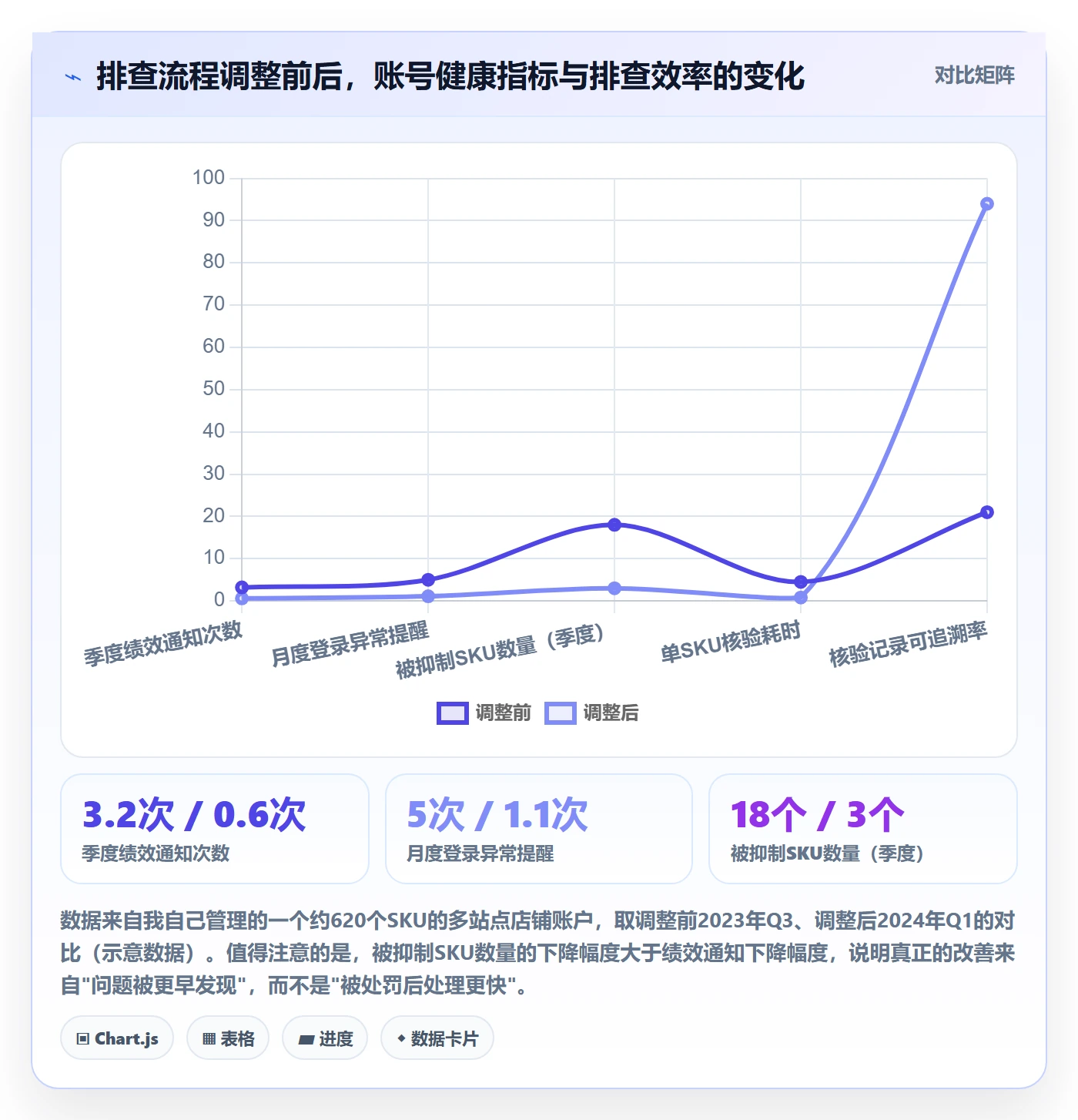Click the 调整前 point at 被抑制SKU数量
The width and height of the screenshot is (1078, 1120).
pyautogui.click(x=614, y=525)
